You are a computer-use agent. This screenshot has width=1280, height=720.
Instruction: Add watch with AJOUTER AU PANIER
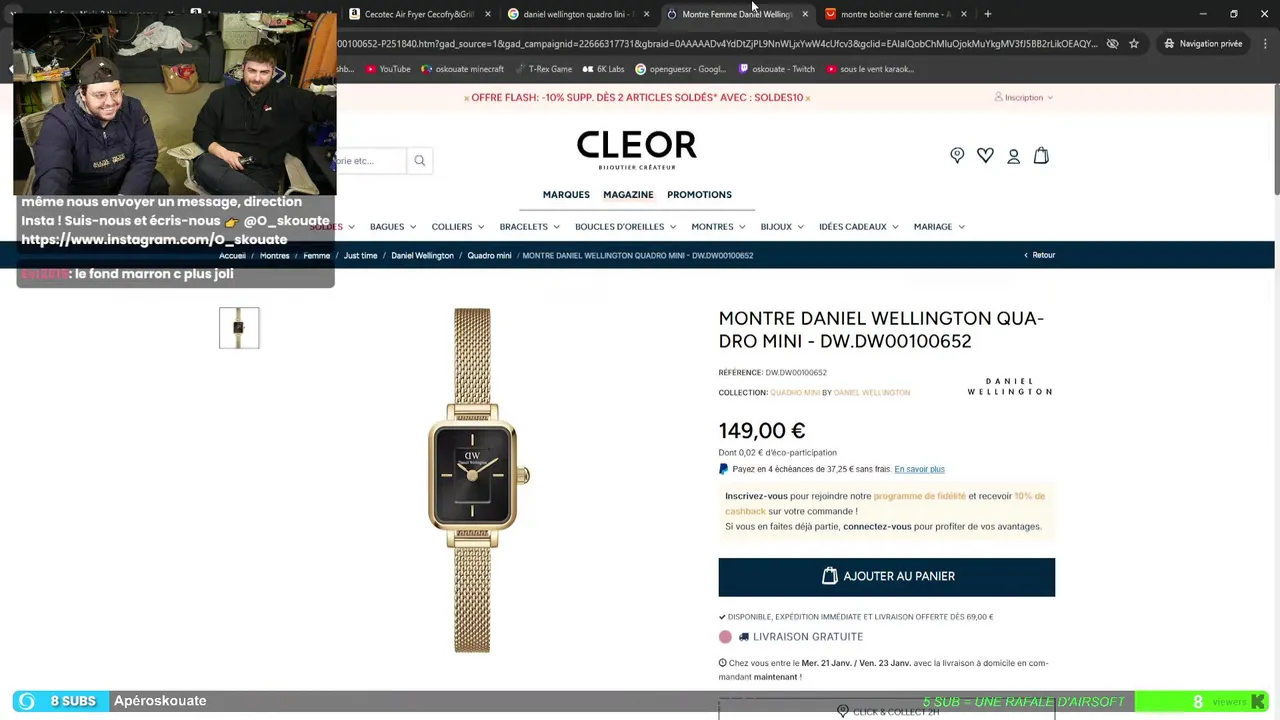click(886, 577)
